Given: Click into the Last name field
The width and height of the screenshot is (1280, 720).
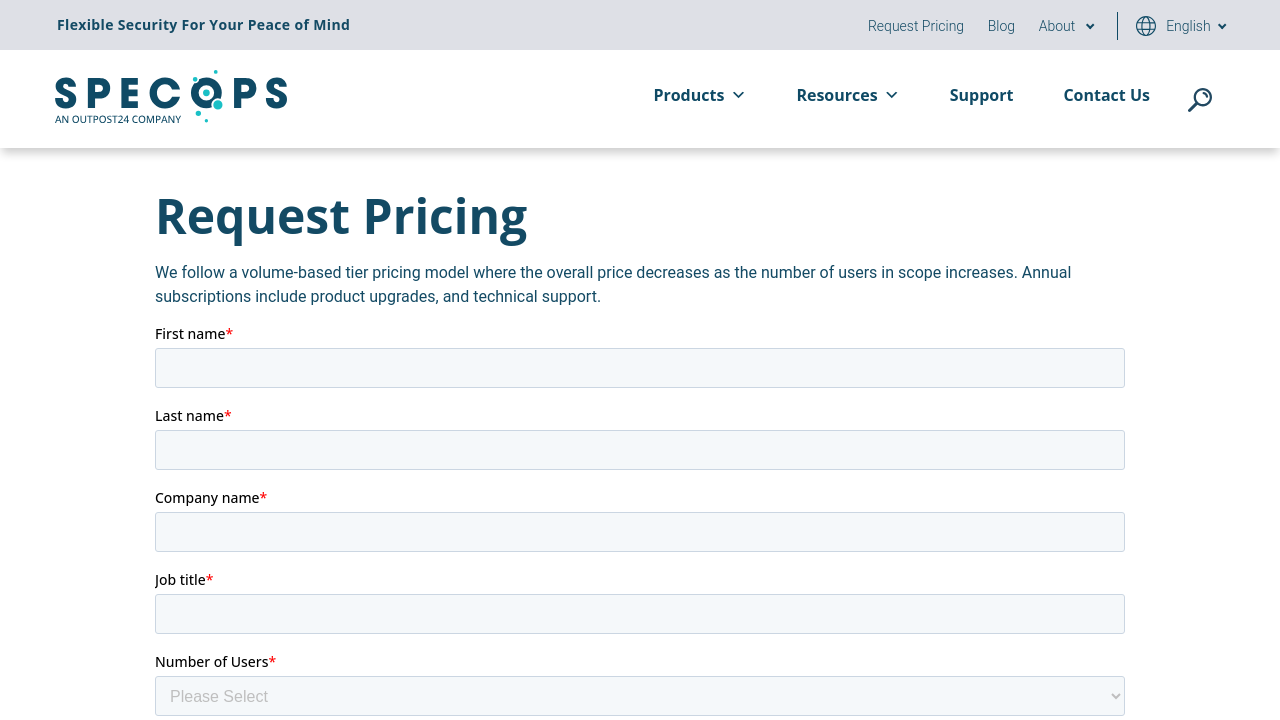Looking at the screenshot, I should (x=640, y=450).
